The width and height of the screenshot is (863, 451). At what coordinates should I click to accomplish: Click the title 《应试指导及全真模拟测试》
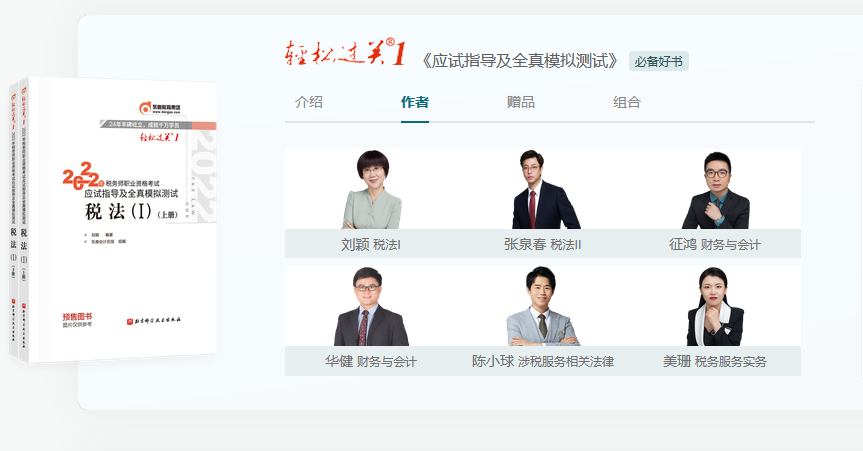520,61
